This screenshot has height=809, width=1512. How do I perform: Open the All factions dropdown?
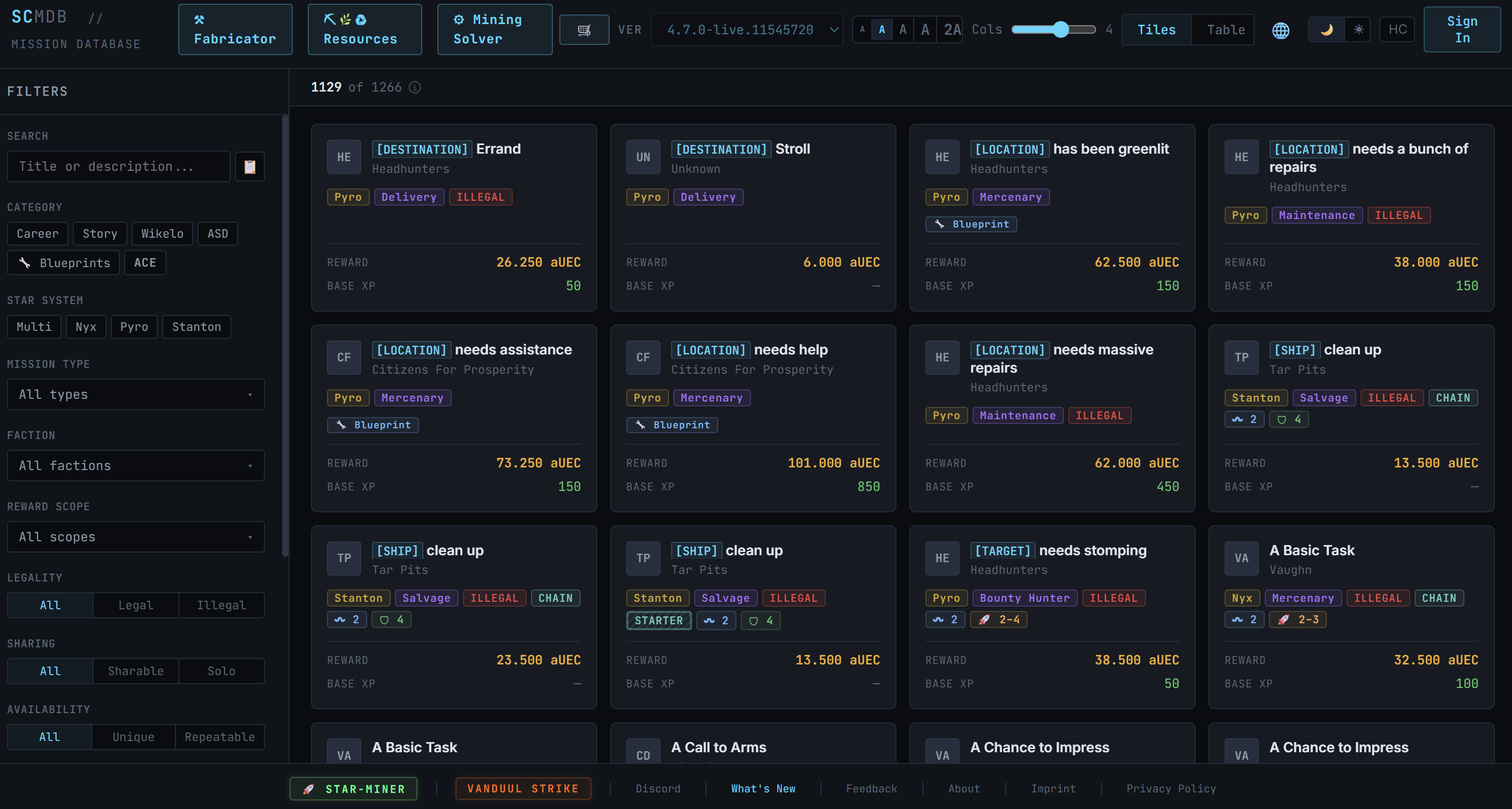[135, 466]
